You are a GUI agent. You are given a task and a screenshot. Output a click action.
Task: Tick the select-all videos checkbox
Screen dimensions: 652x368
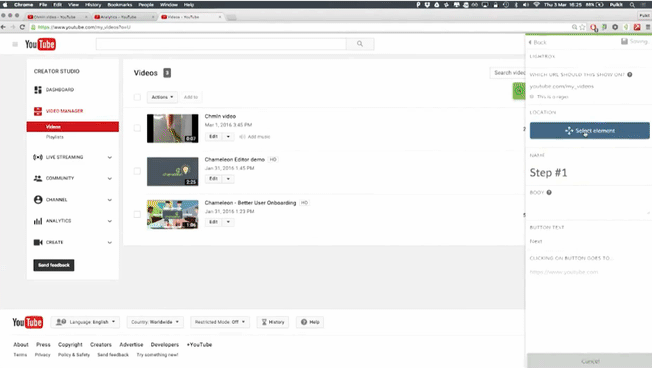coord(137,97)
